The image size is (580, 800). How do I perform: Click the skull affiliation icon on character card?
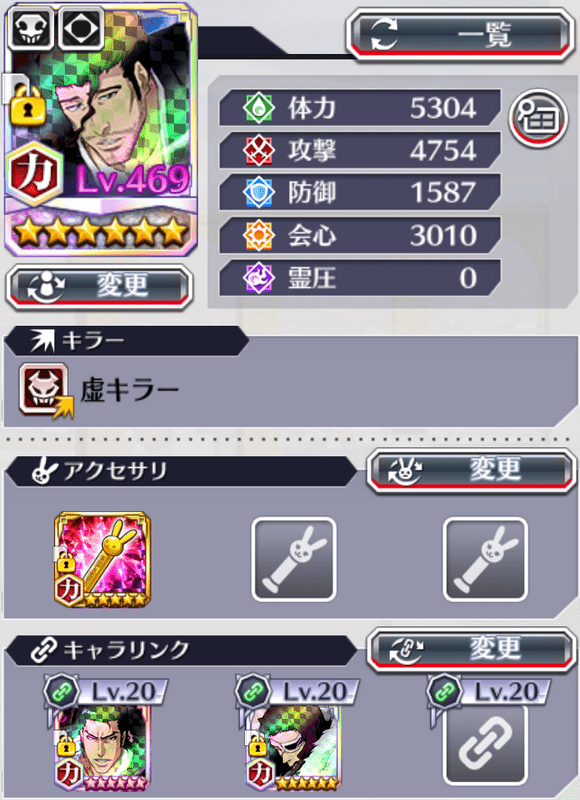pos(31,29)
